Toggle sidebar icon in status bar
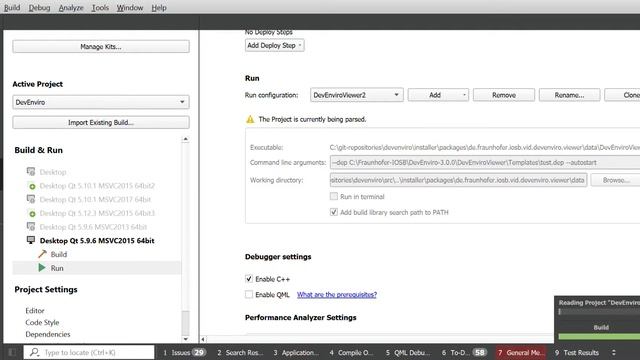The image size is (640, 360). [12, 352]
